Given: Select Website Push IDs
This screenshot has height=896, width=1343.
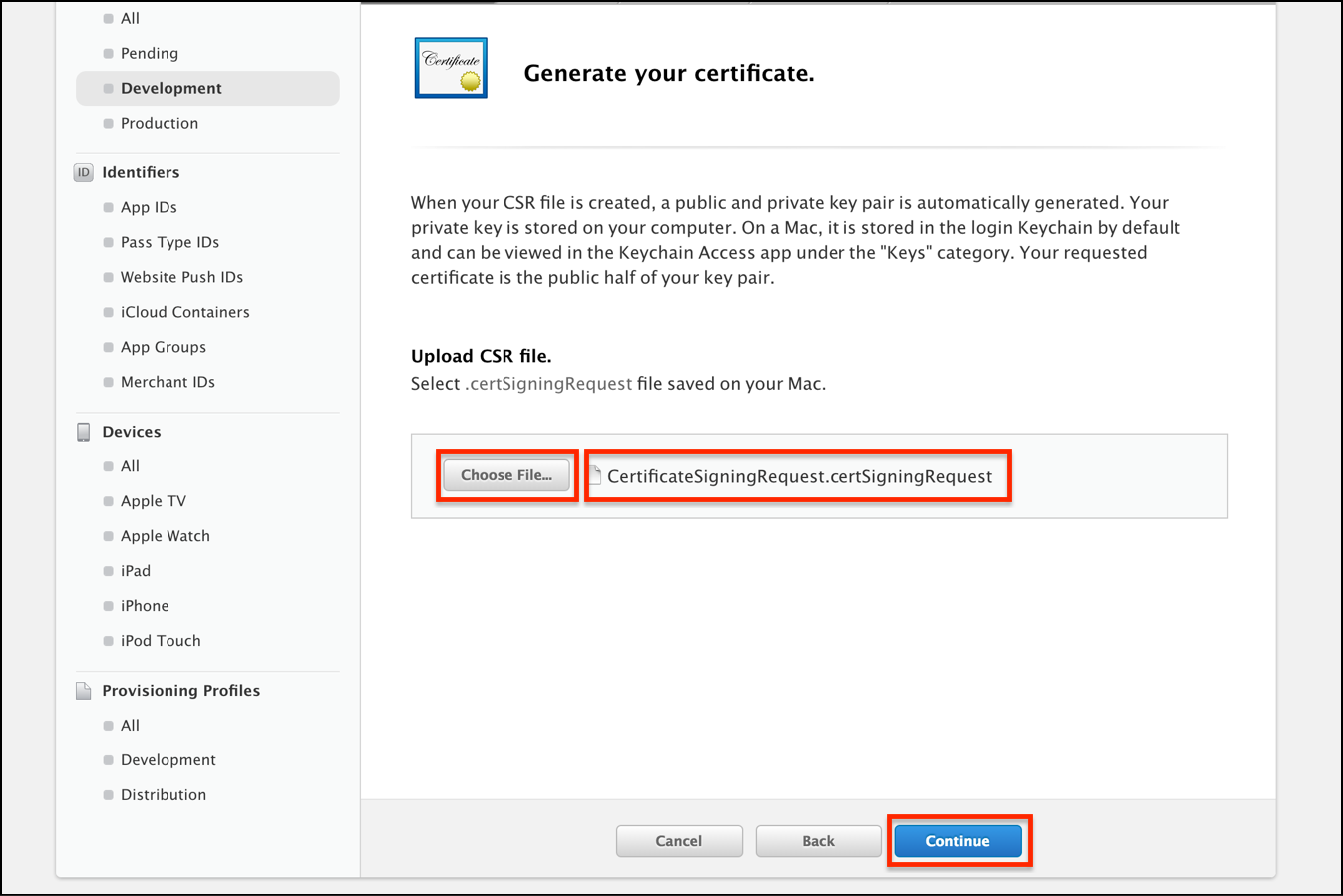Looking at the screenshot, I should (x=181, y=277).
